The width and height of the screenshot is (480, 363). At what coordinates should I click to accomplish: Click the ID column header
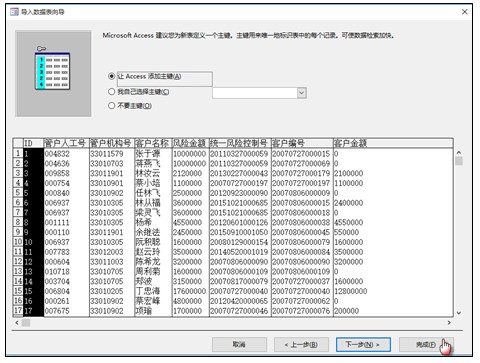tap(33, 143)
